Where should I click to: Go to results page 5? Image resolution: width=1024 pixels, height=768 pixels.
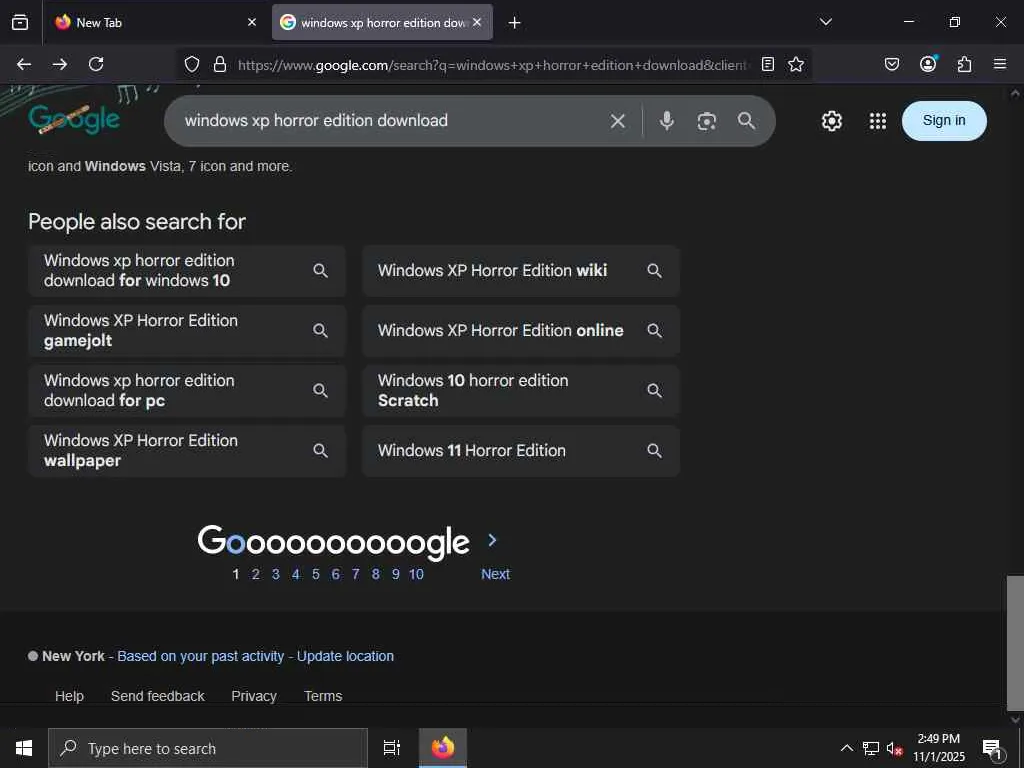click(x=315, y=574)
